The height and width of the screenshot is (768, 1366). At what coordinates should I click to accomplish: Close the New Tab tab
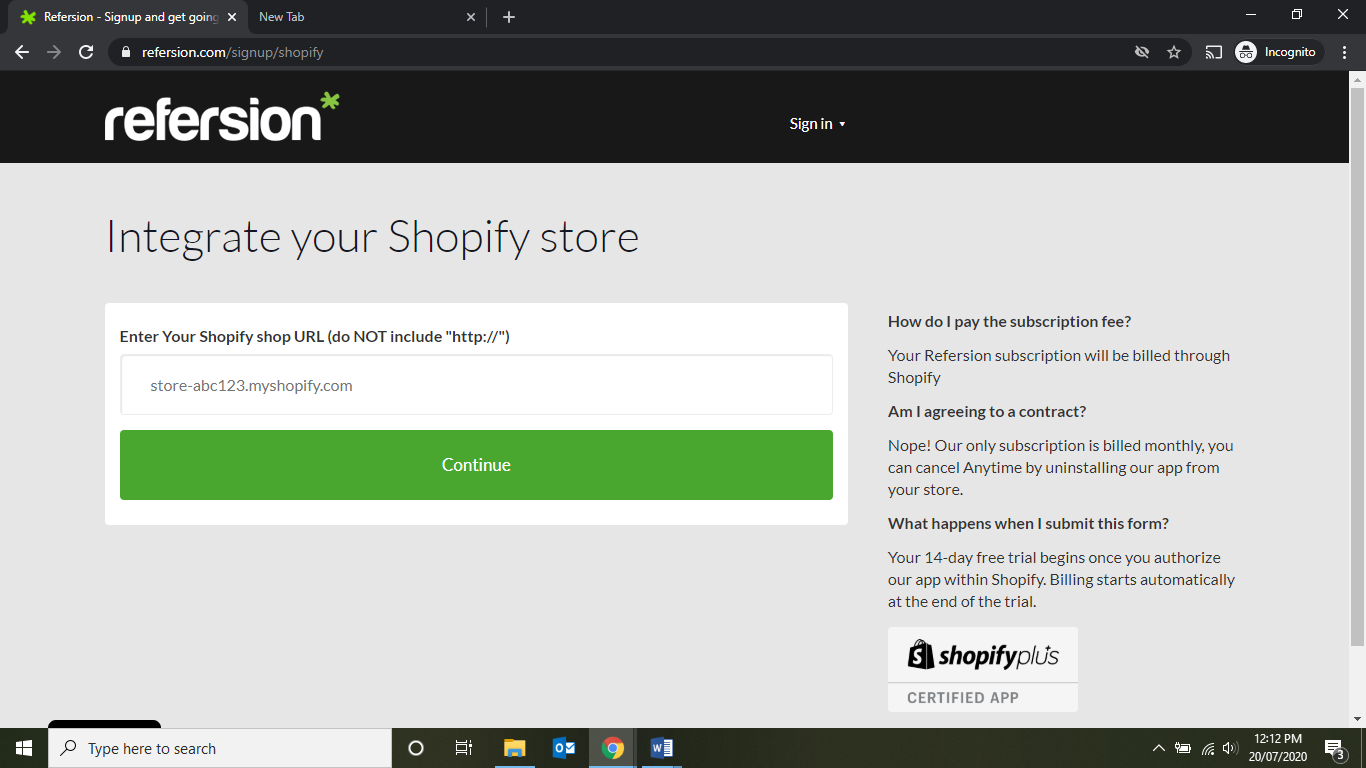[472, 17]
